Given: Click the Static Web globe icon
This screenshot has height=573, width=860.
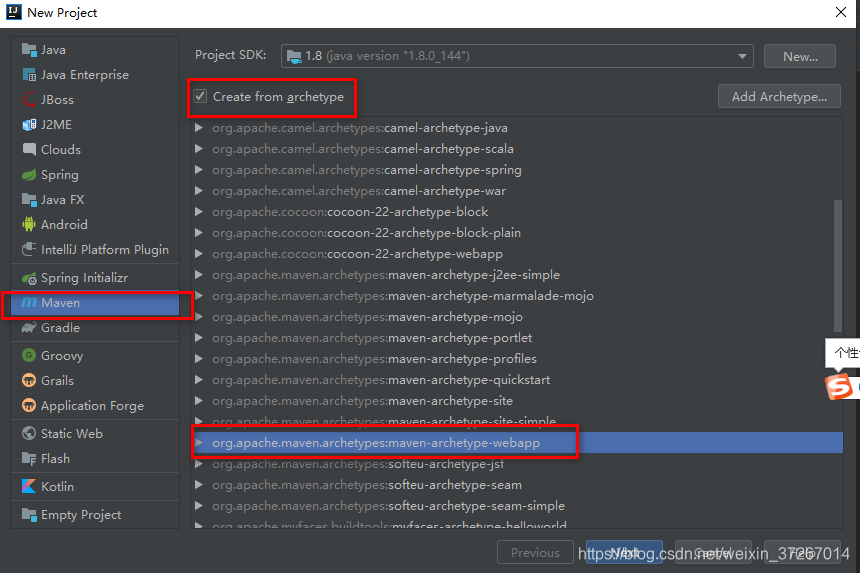Looking at the screenshot, I should 29,434.
